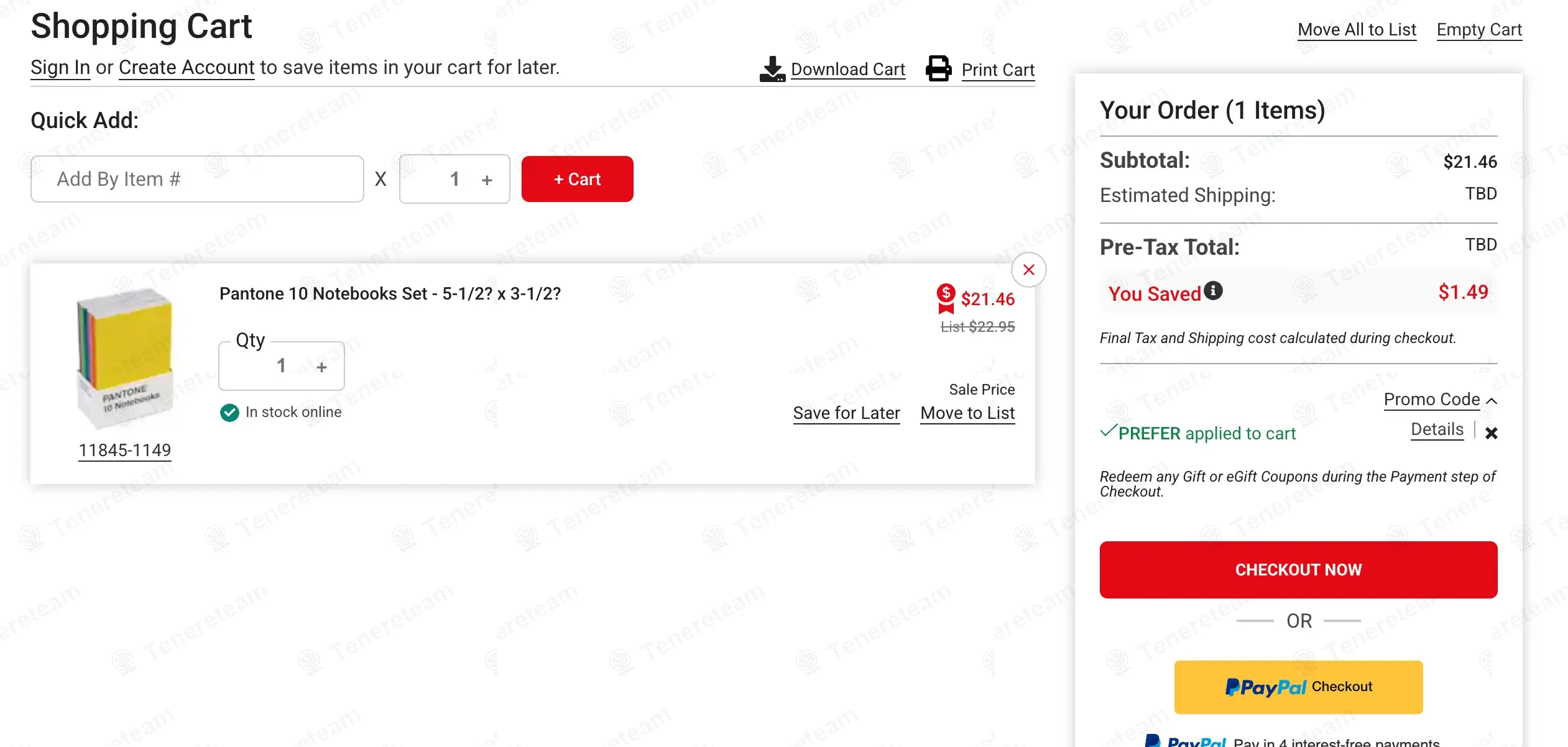This screenshot has height=747, width=1568.
Task: Click the Add By Item # field
Action: point(197,179)
